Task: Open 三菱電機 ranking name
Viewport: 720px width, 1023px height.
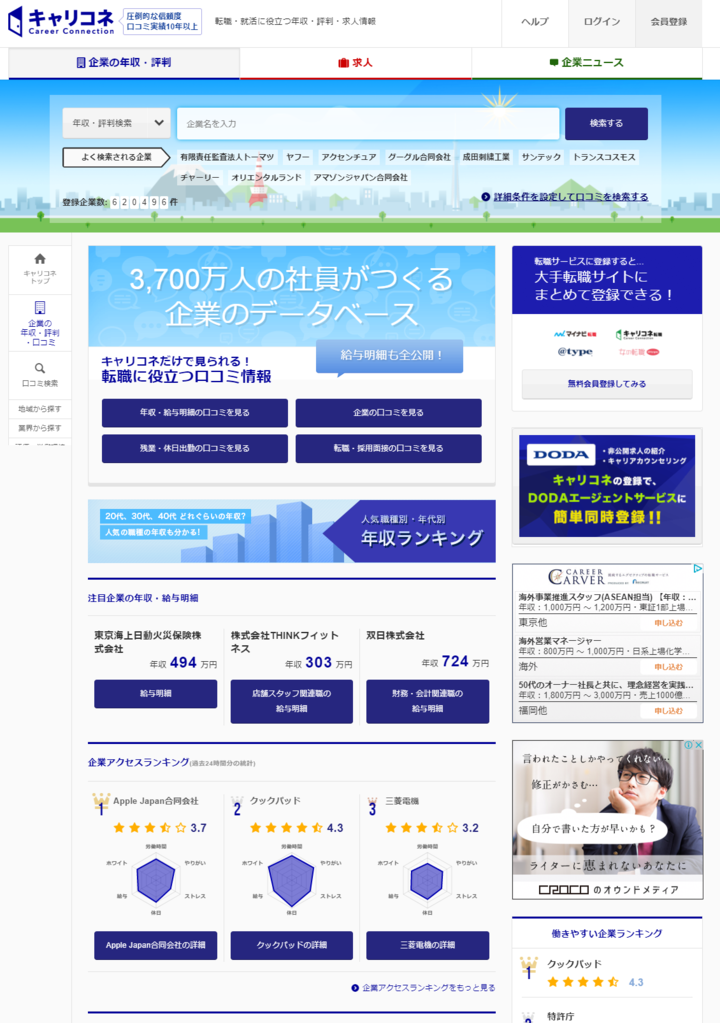Action: (402, 801)
